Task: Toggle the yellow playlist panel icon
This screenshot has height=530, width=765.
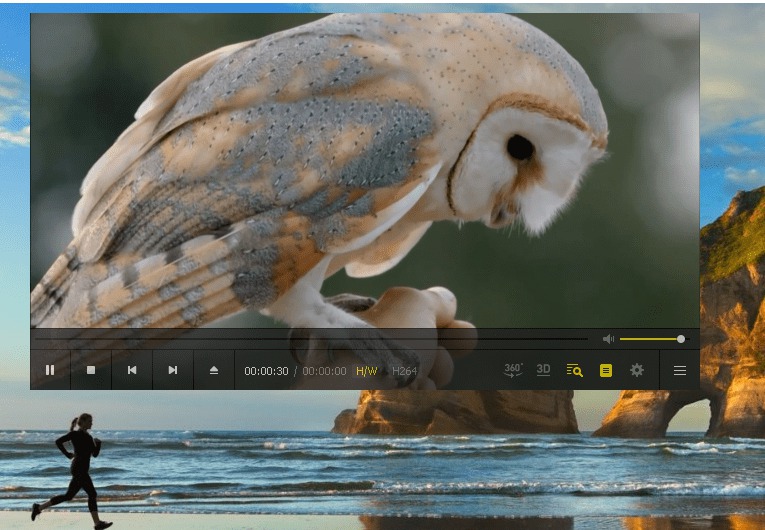Action: click(605, 370)
